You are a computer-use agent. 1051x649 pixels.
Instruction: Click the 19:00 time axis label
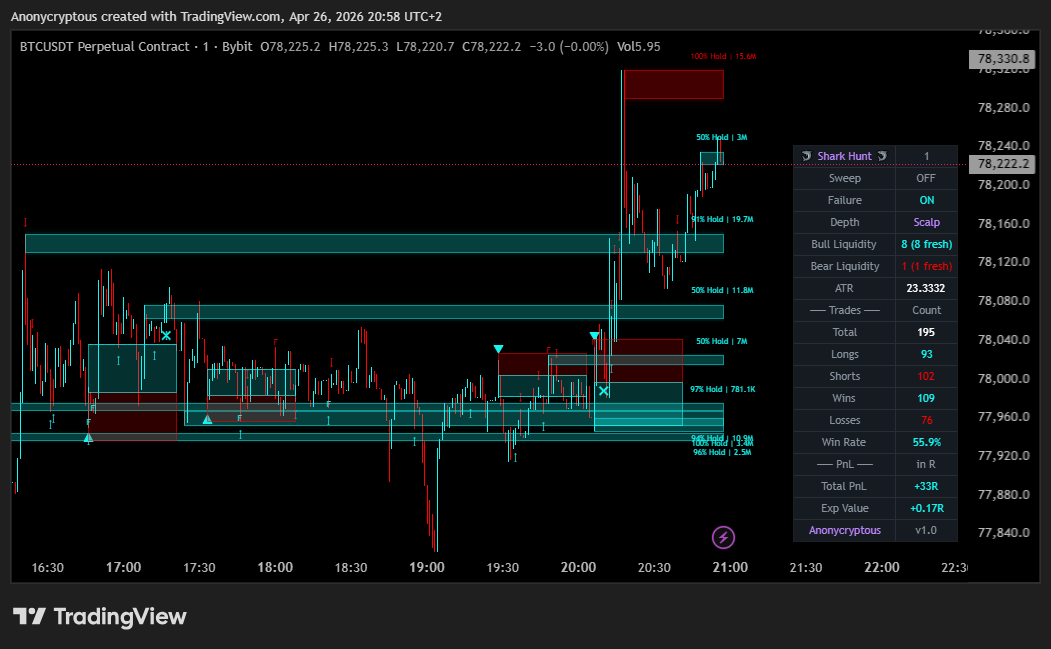tap(426, 568)
